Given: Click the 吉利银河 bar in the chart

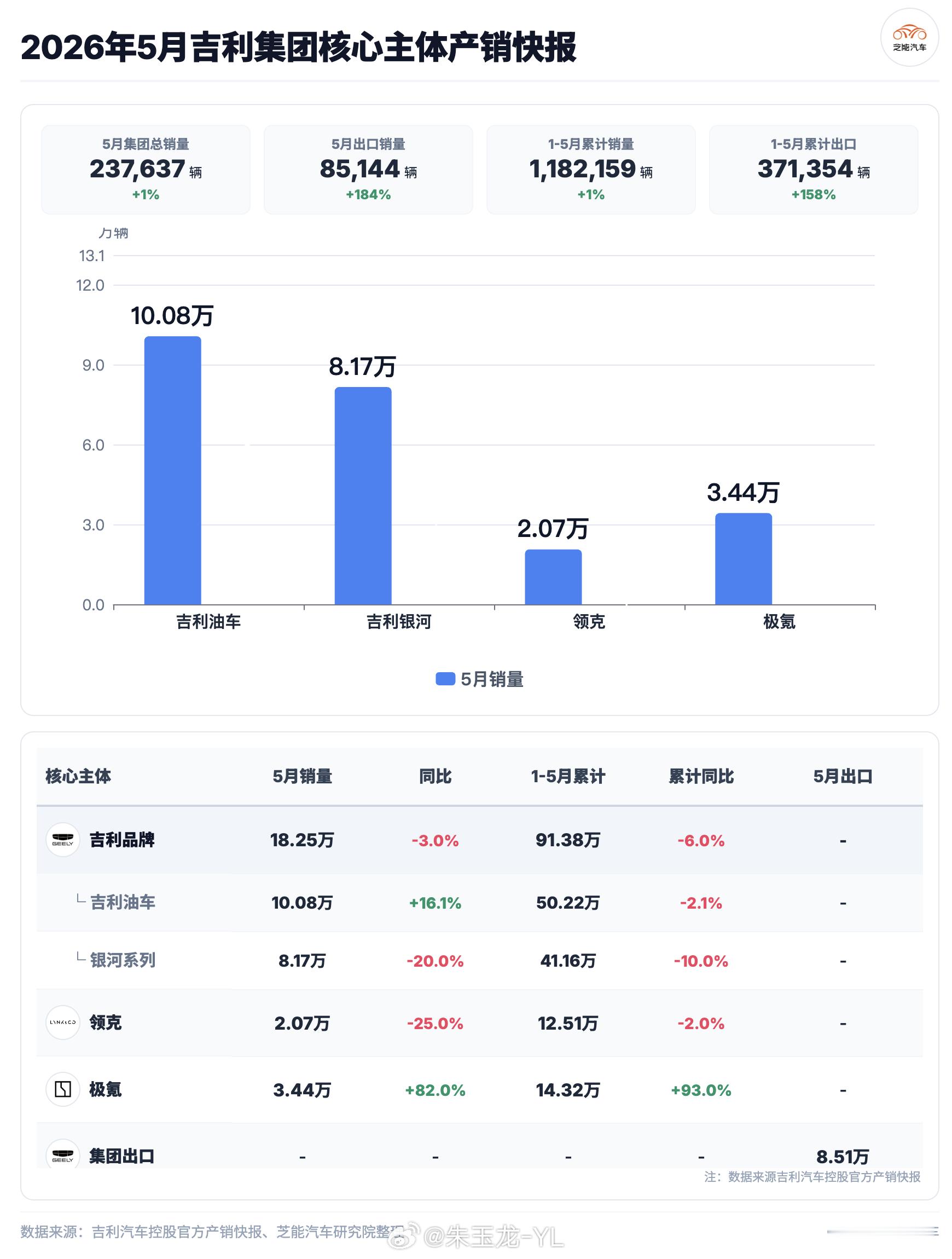Looking at the screenshot, I should pos(363,496).
